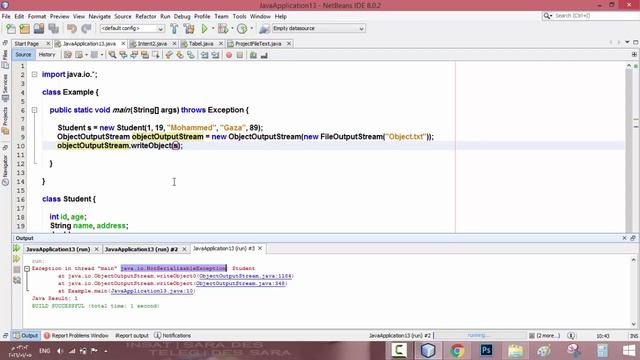The width and height of the screenshot is (640, 360).
Task: Close the Intent2.java tab
Action: (174, 43)
